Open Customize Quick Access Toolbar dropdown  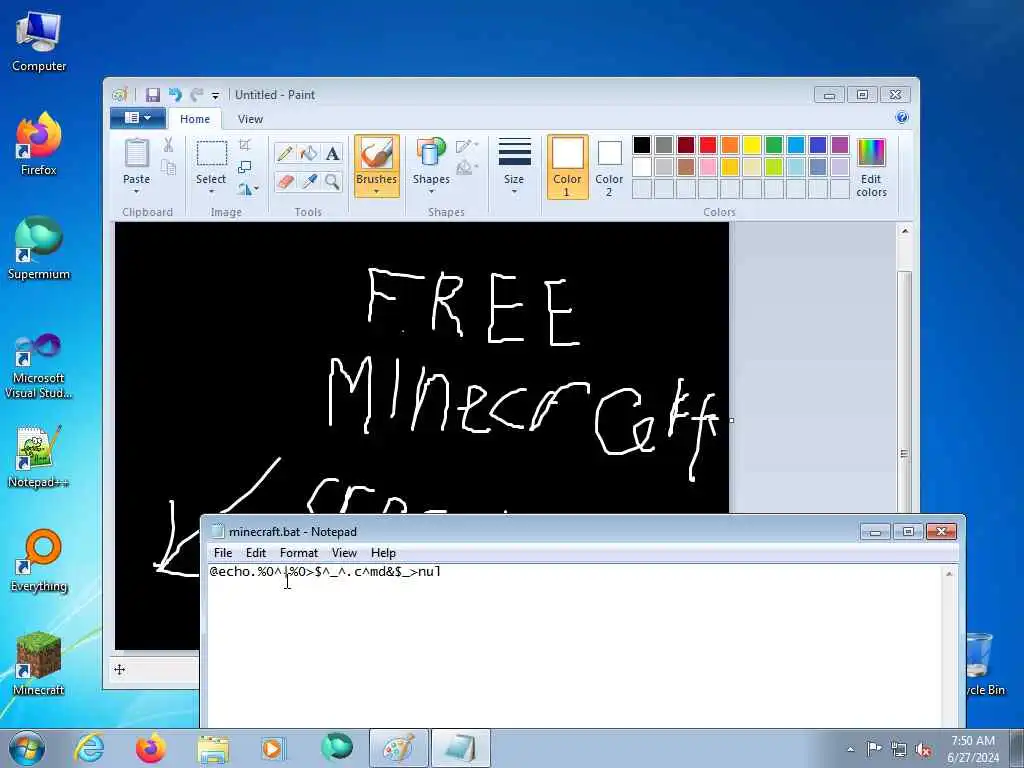click(x=216, y=95)
